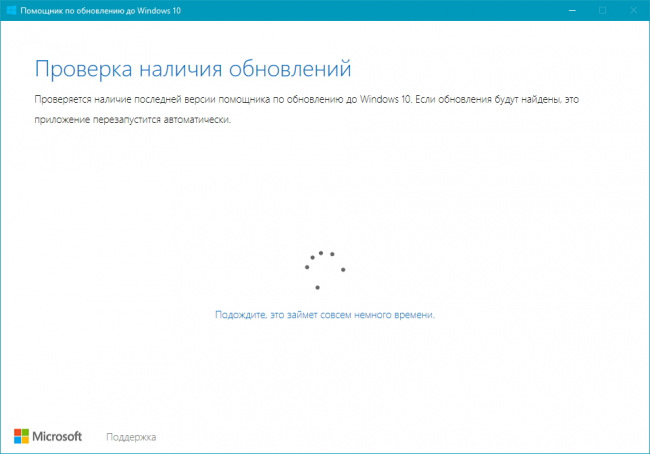Click the Windows logo in title bar
650x454 pixels.
tap(12, 10)
